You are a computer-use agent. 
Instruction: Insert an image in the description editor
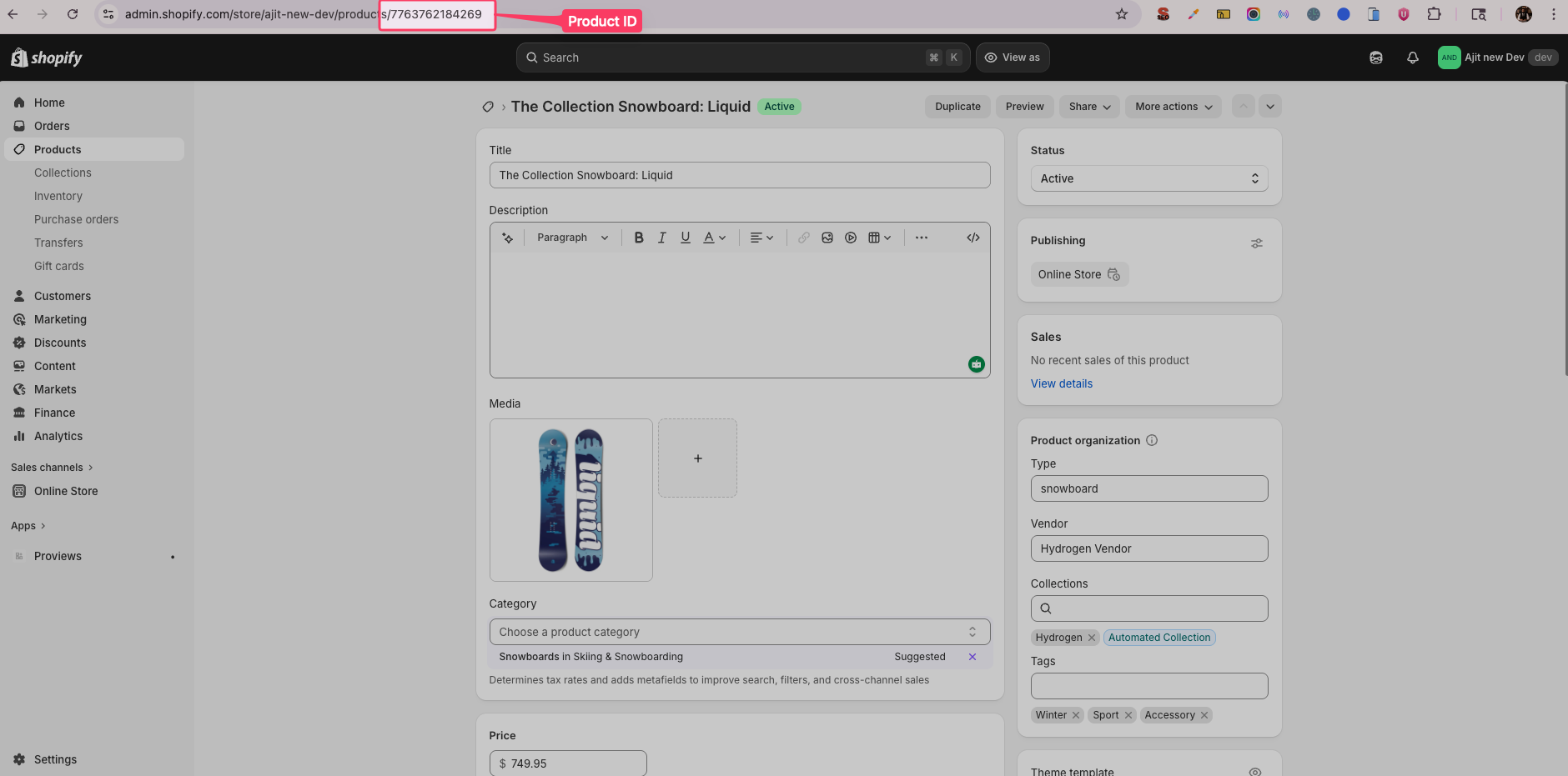click(x=827, y=237)
